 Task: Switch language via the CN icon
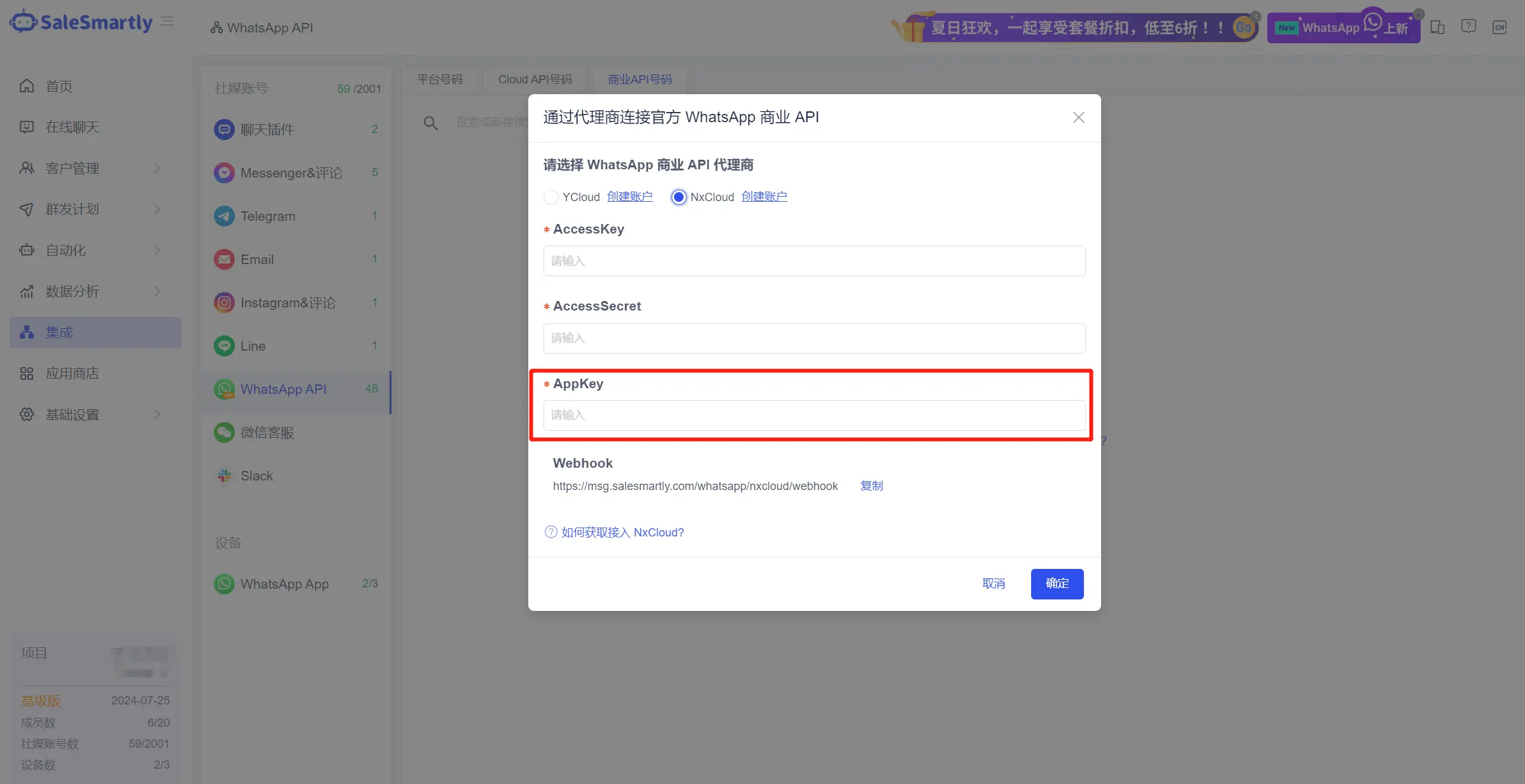pyautogui.click(x=1500, y=27)
